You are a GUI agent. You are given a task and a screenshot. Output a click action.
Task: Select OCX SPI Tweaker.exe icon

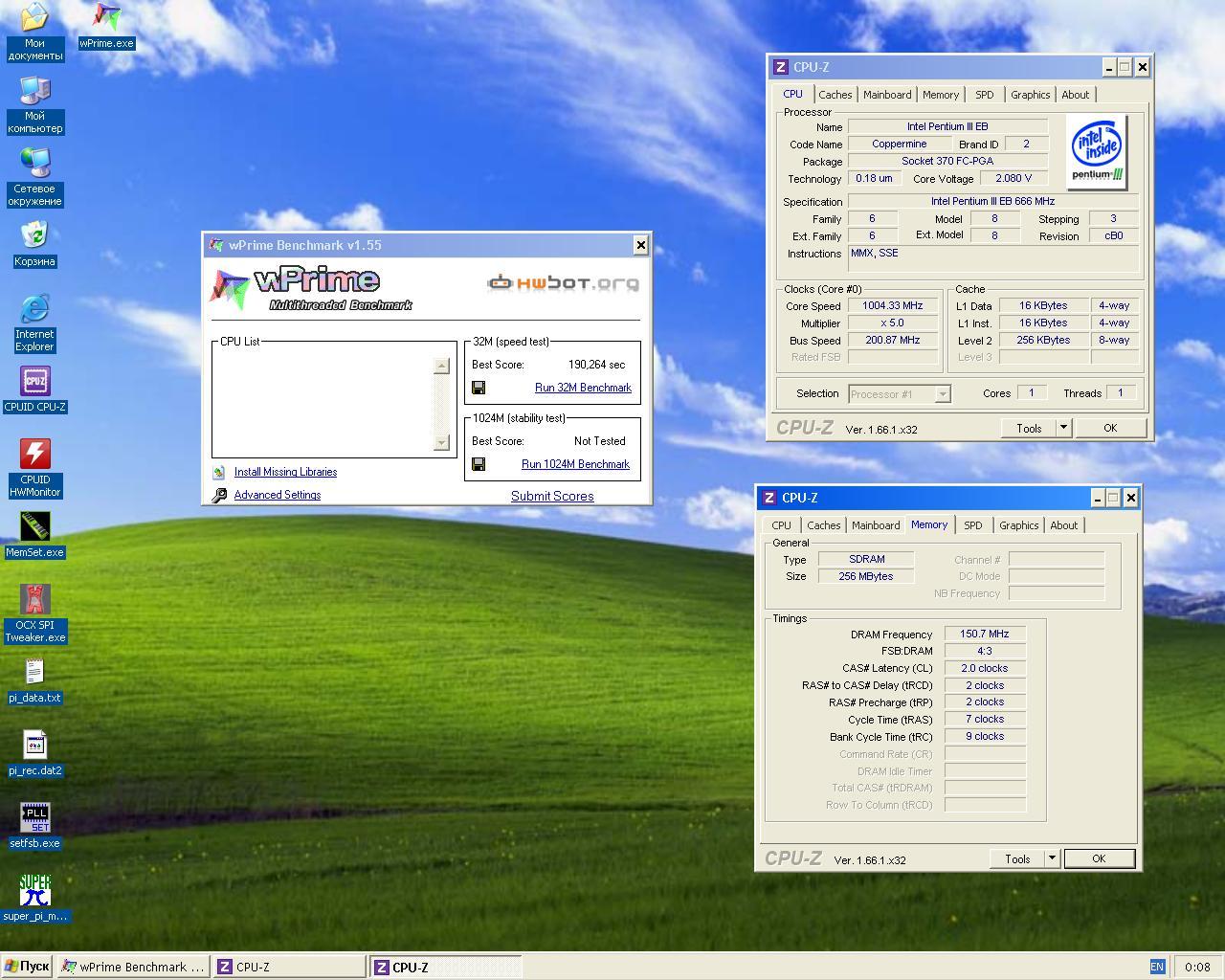tap(34, 614)
